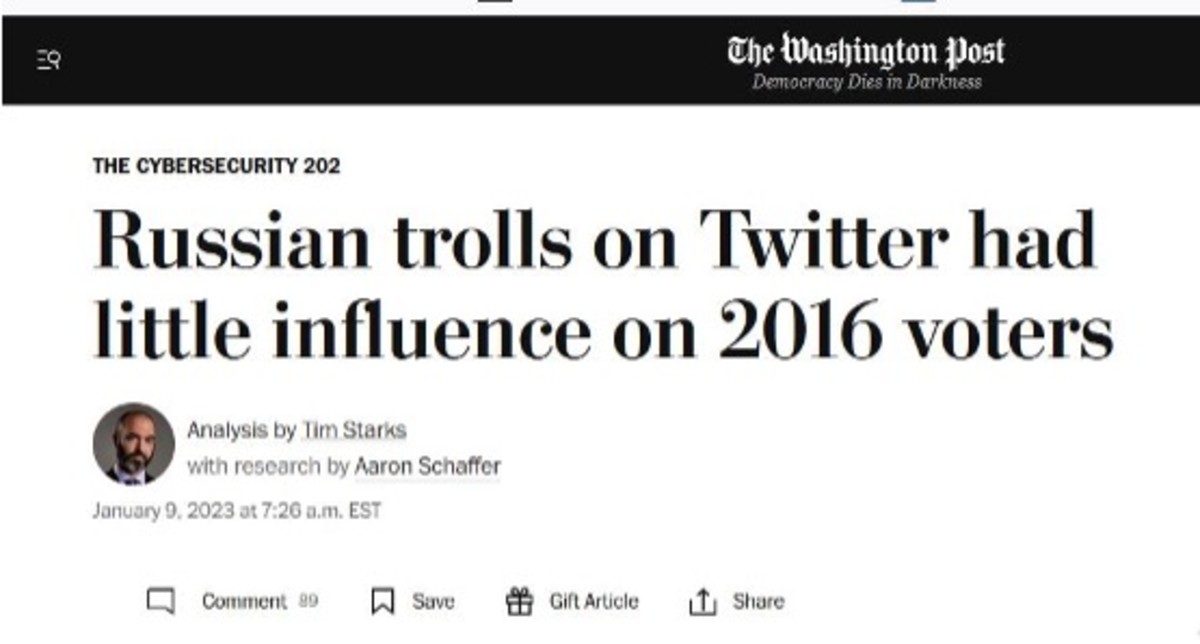Click the 89 comment count
The width and height of the screenshot is (1200, 644).
308,601
